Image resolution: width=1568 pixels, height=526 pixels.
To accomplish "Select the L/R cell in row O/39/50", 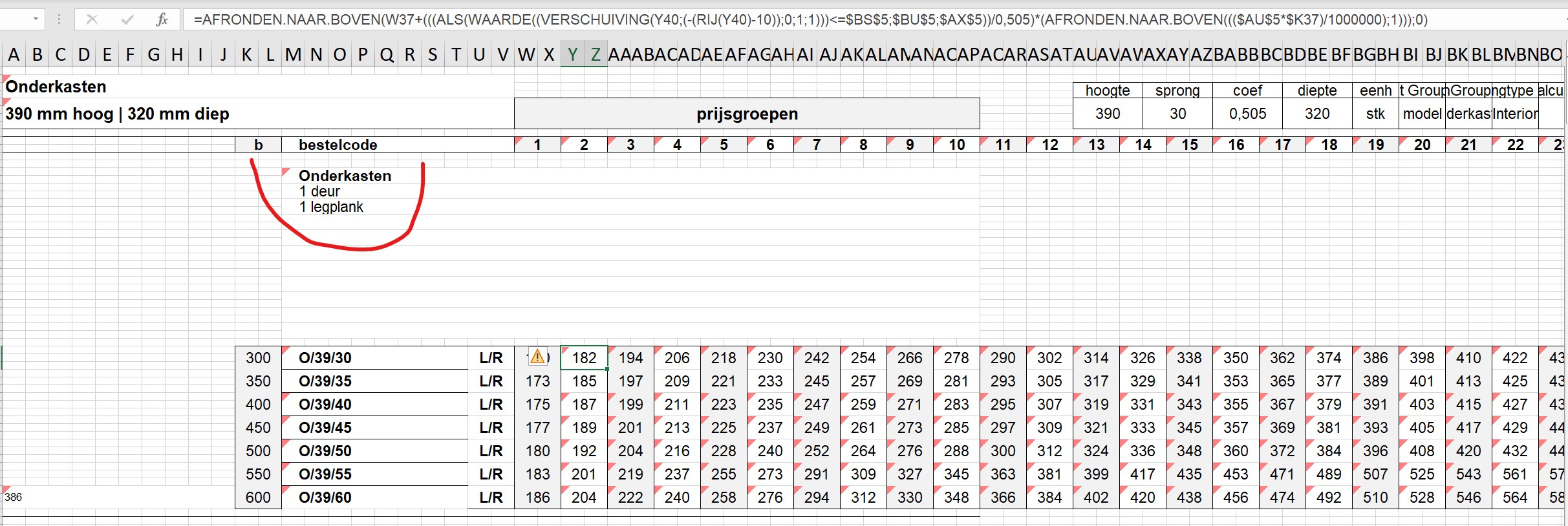I will [491, 451].
